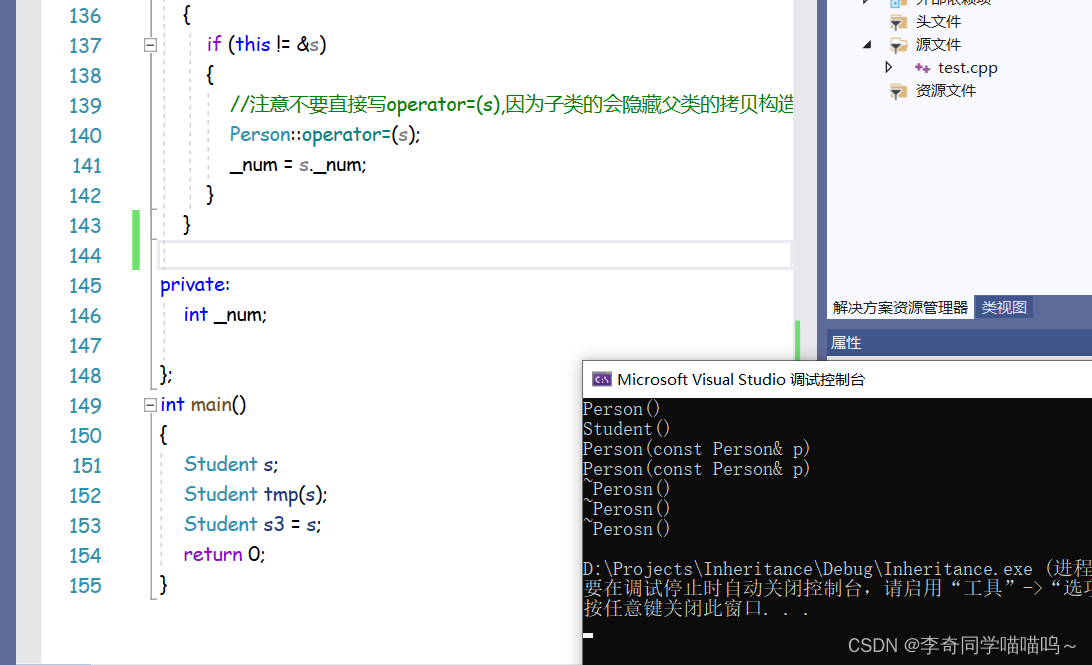The width and height of the screenshot is (1092, 665).
Task: Click the Inheritance.exe path in console
Action: tap(808, 569)
